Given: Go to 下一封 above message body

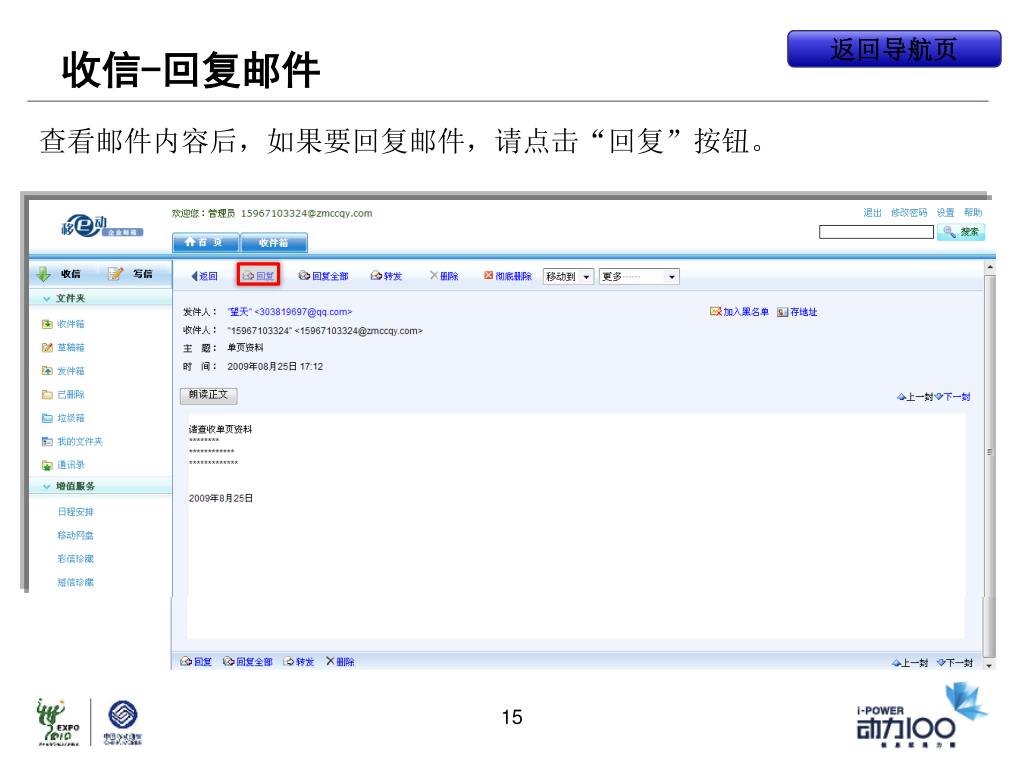Looking at the screenshot, I should coord(953,396).
